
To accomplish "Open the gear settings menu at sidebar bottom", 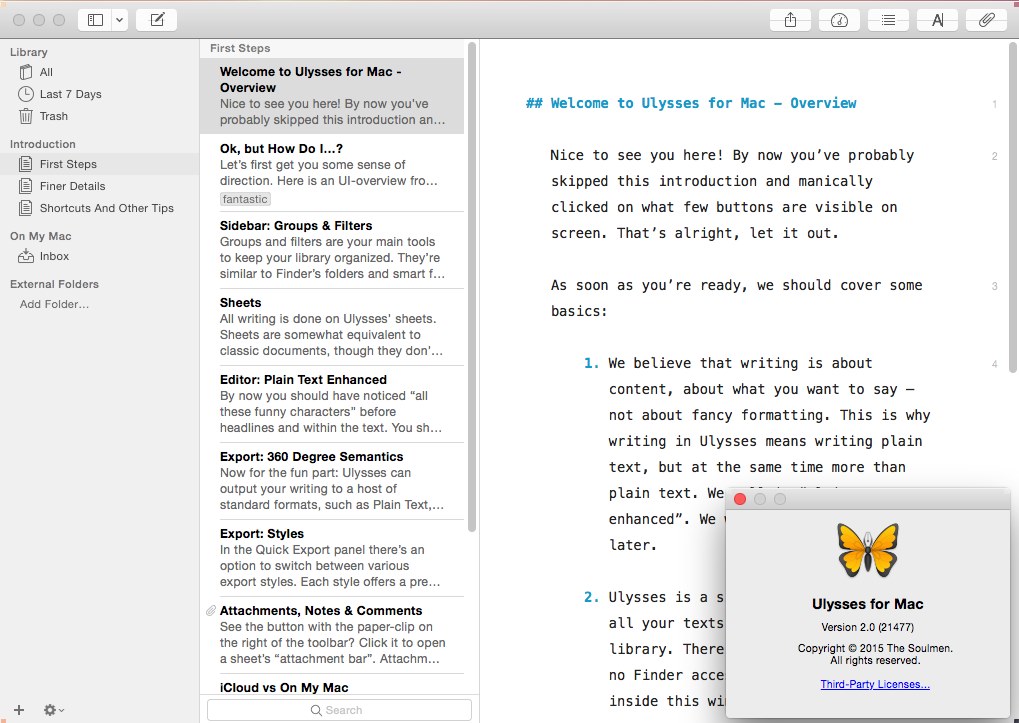I will click(53, 710).
